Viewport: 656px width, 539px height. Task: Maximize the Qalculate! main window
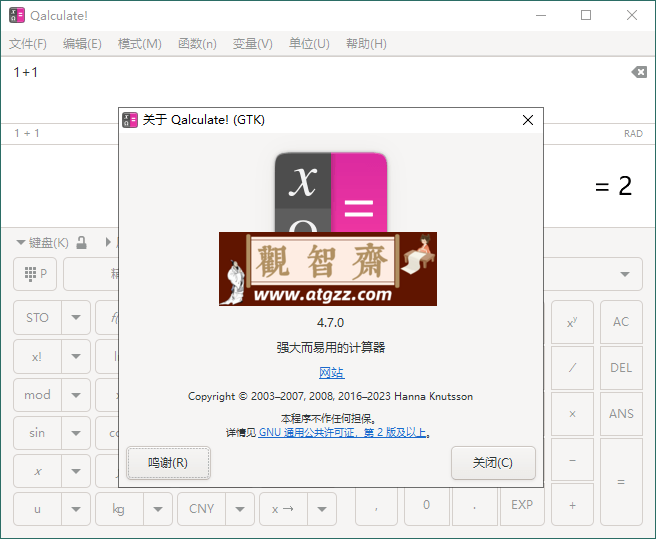pos(586,15)
